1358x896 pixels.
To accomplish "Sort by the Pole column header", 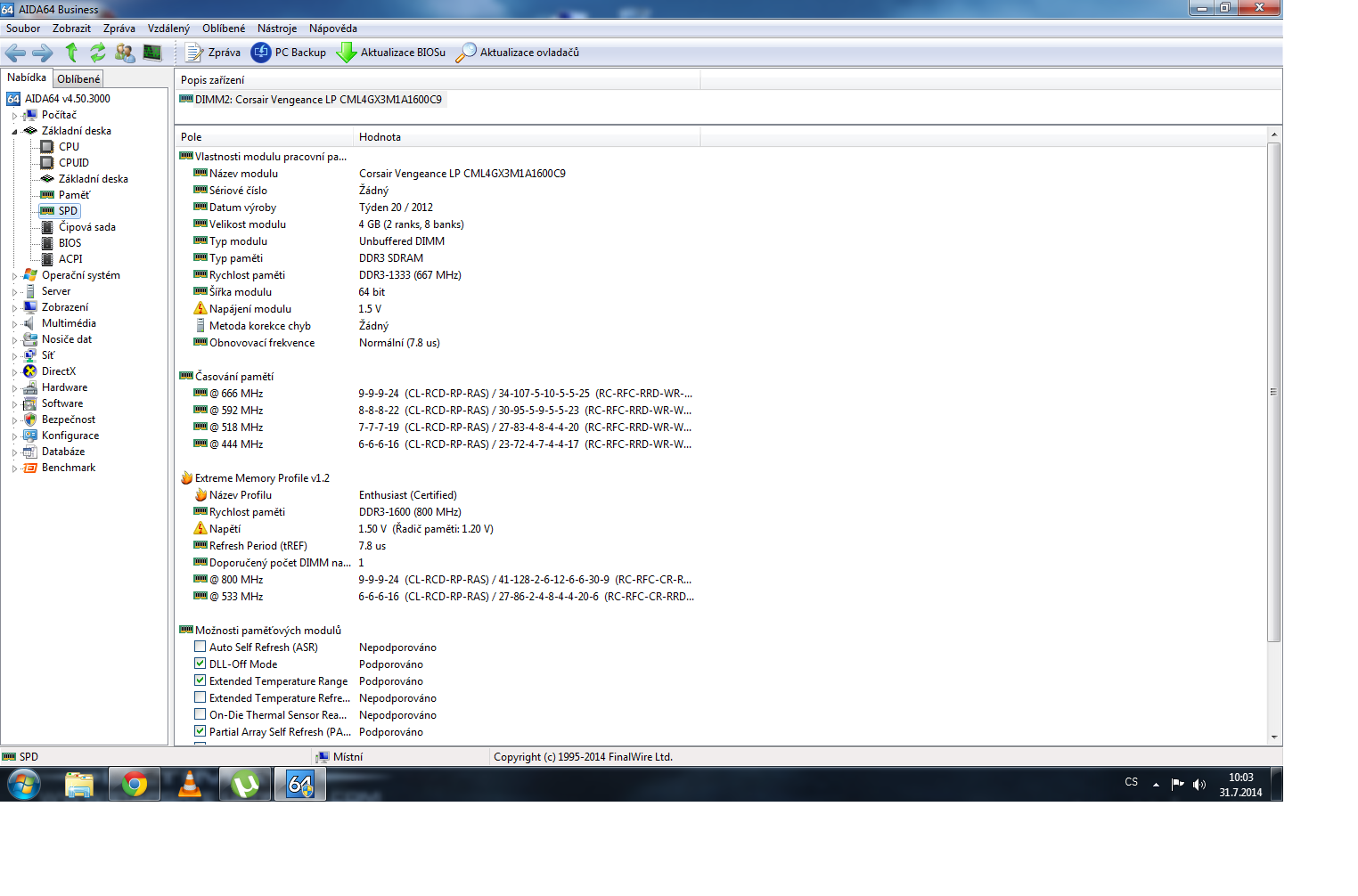I will 264,137.
